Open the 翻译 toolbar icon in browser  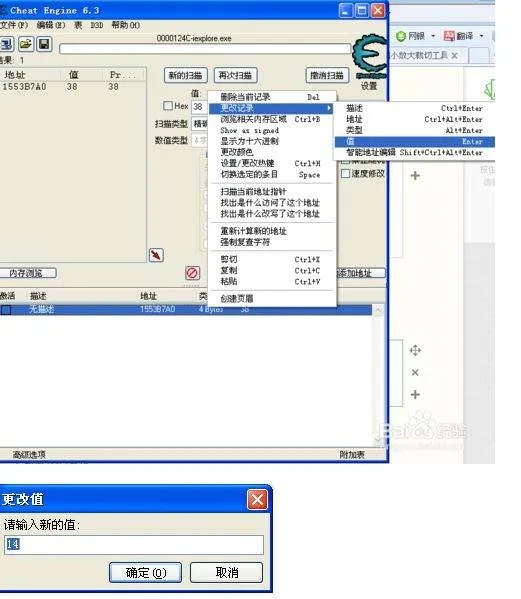(x=449, y=36)
